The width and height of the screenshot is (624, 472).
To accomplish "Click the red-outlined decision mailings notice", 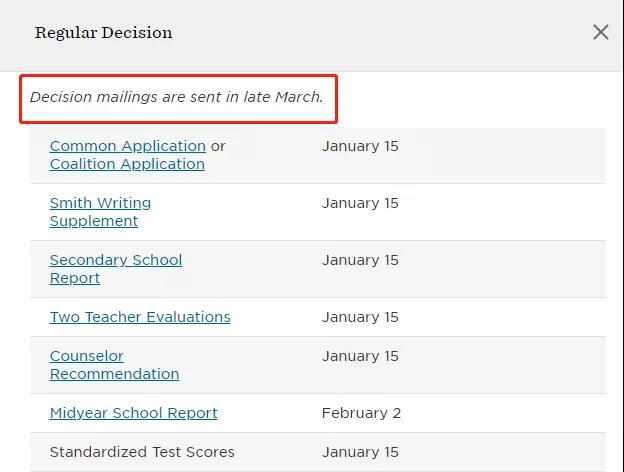I will [x=177, y=98].
